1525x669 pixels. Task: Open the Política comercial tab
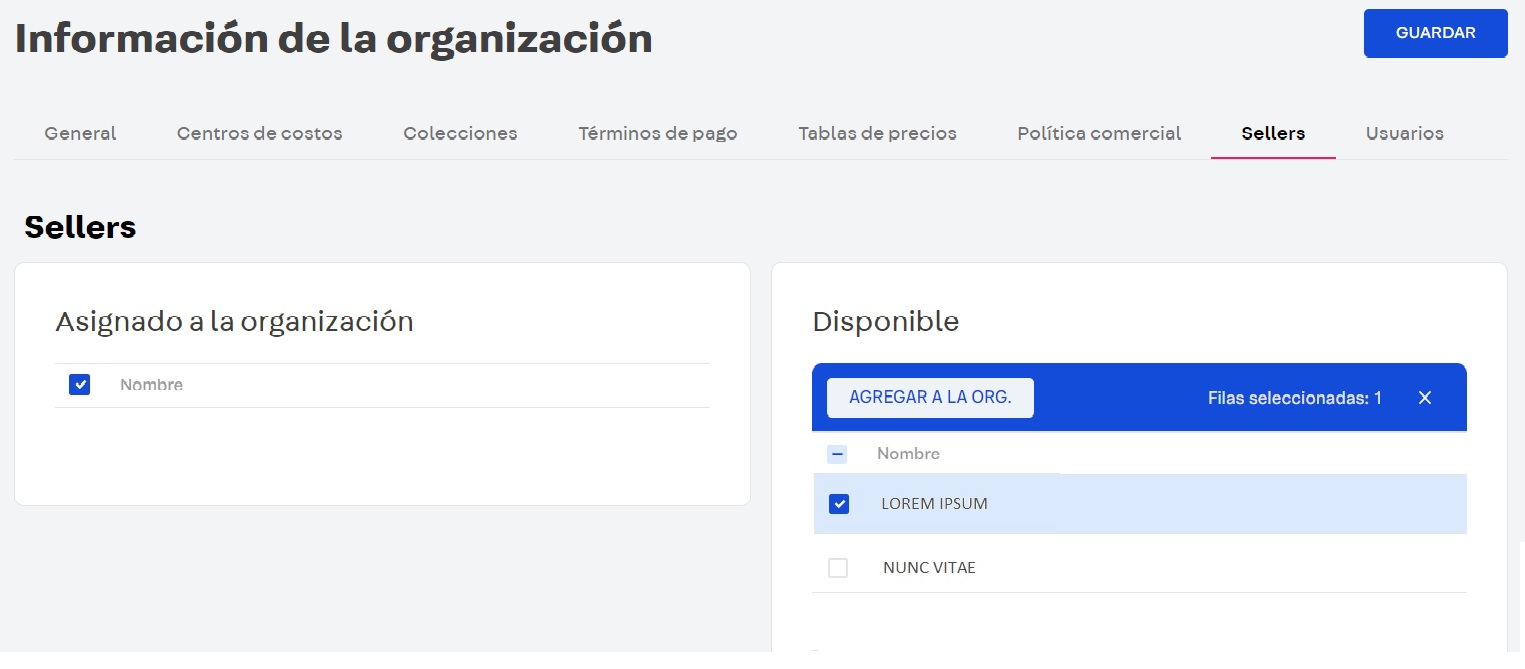[x=1098, y=133]
